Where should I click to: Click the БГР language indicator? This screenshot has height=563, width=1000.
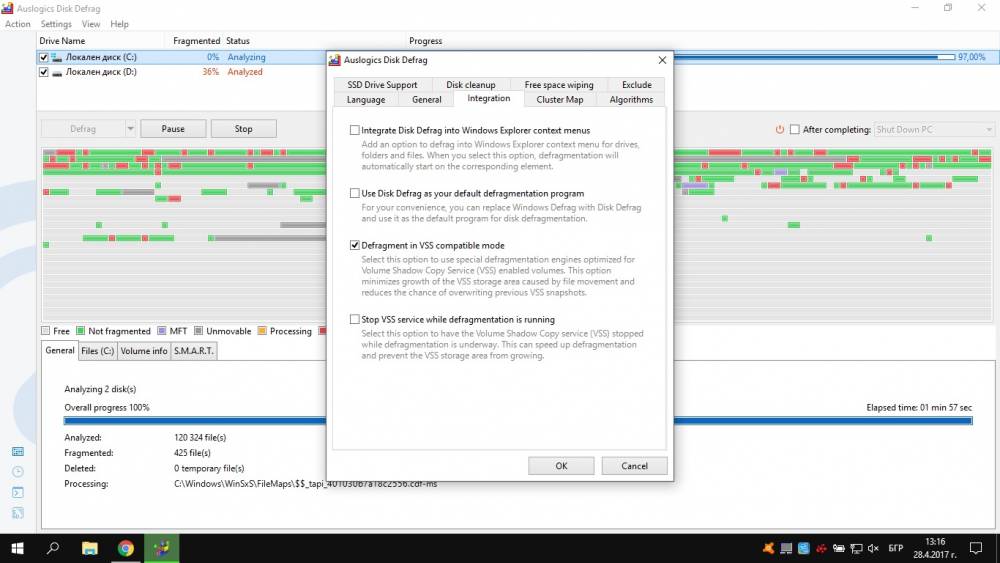[x=895, y=548]
